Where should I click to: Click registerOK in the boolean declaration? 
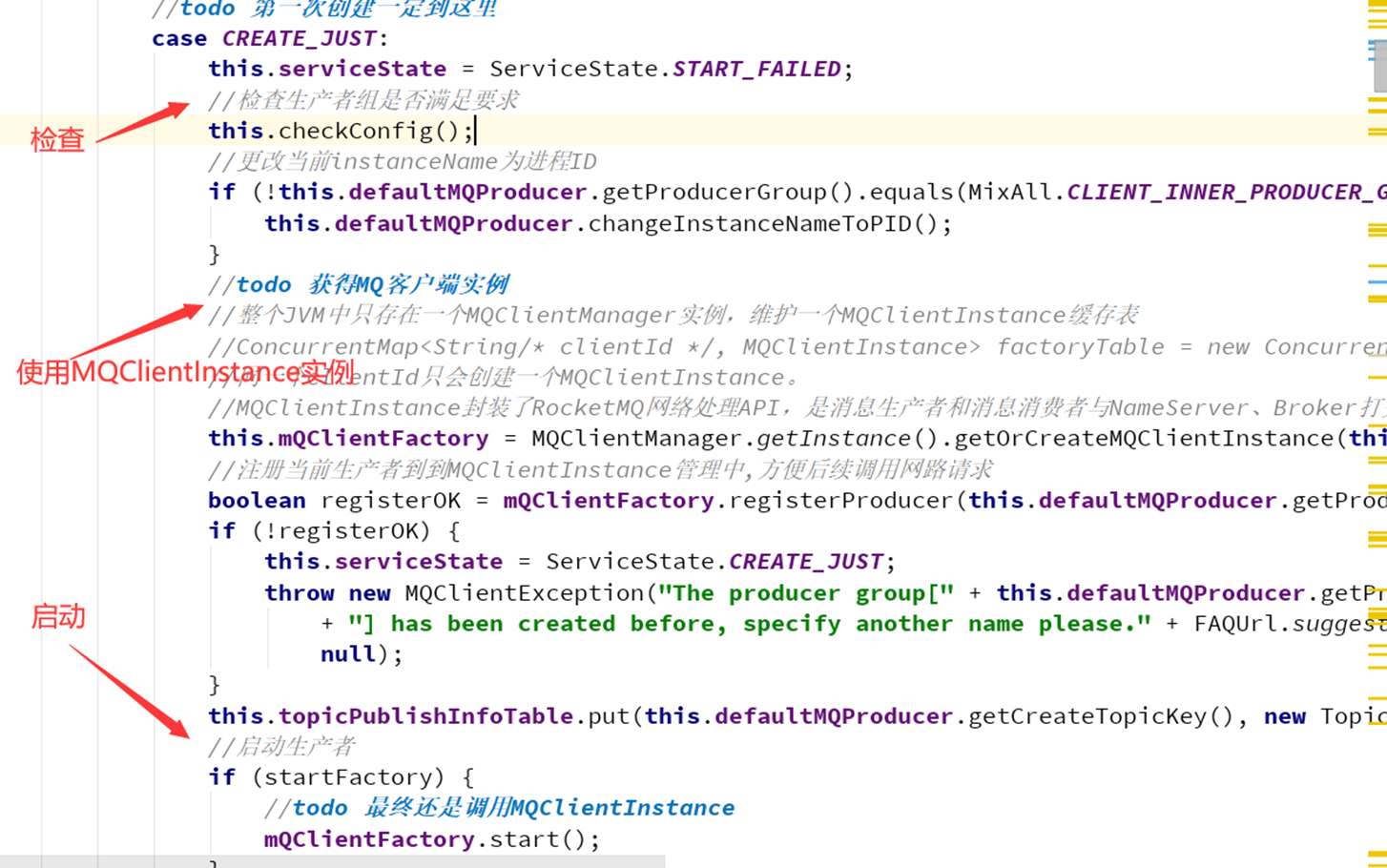point(391,500)
